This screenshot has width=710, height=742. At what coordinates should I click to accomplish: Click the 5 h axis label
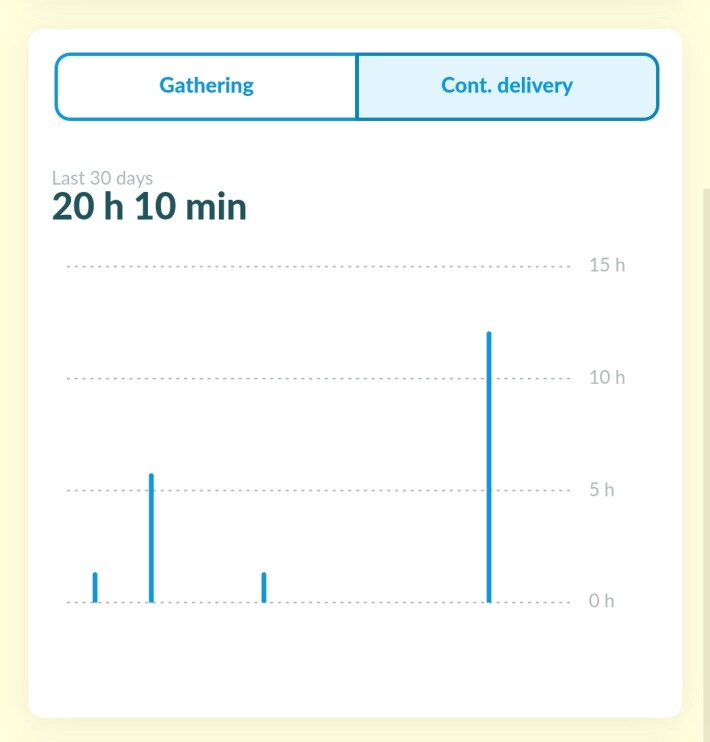coord(601,490)
